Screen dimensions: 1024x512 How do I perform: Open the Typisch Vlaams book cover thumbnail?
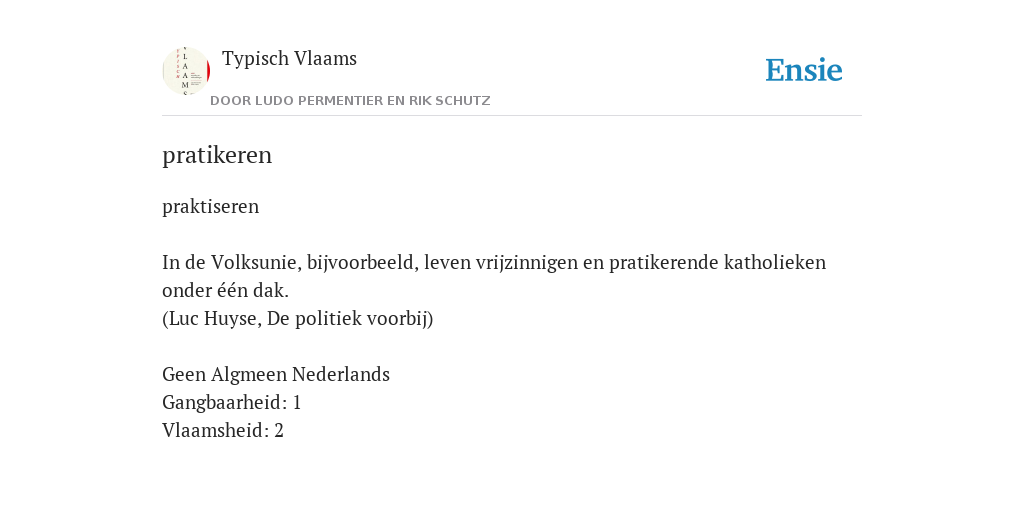coord(186,71)
